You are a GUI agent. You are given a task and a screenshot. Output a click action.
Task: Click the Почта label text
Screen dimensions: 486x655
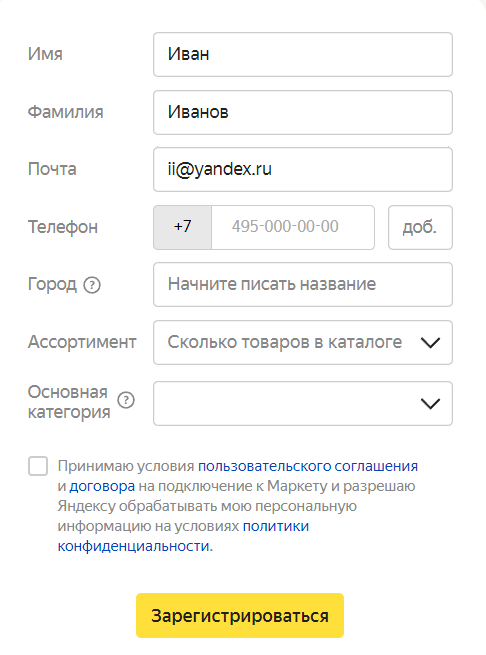pyautogui.click(x=52, y=169)
